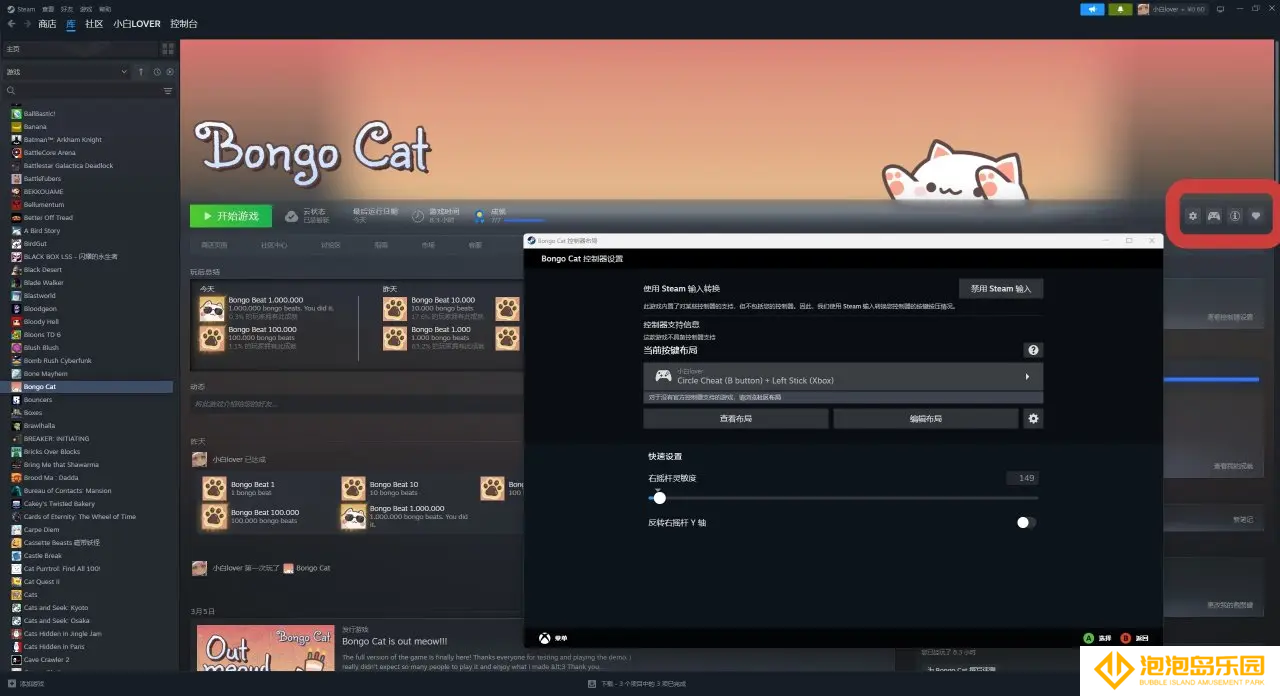Select Banana in game list
Viewport: 1280px width, 696px height.
click(91, 127)
